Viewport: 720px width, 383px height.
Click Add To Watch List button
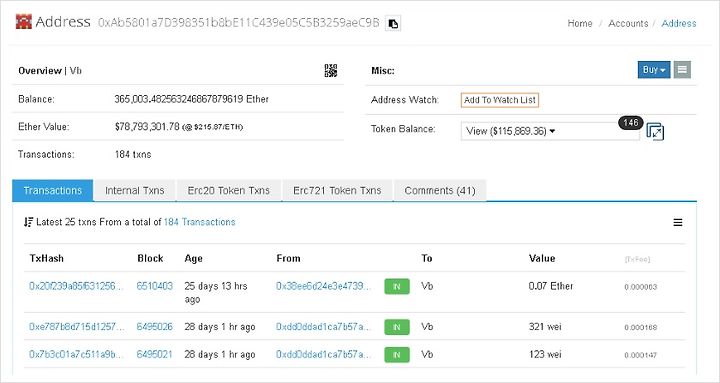pos(500,100)
